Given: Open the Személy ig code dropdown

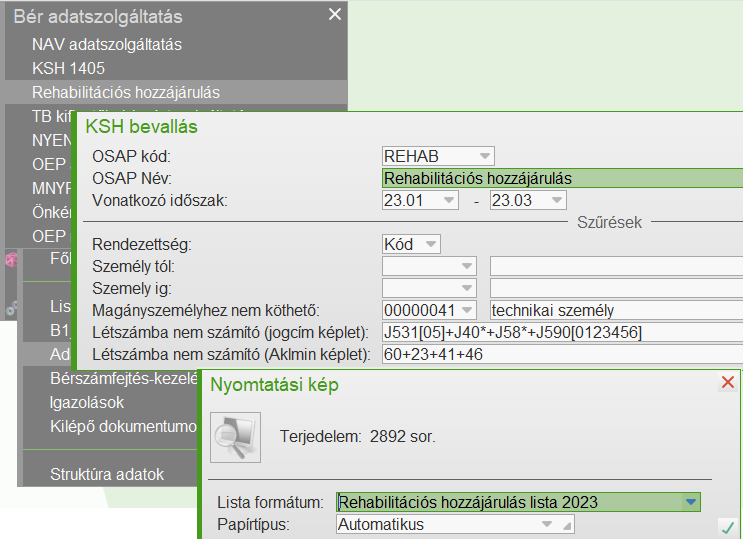Looking at the screenshot, I should (467, 288).
